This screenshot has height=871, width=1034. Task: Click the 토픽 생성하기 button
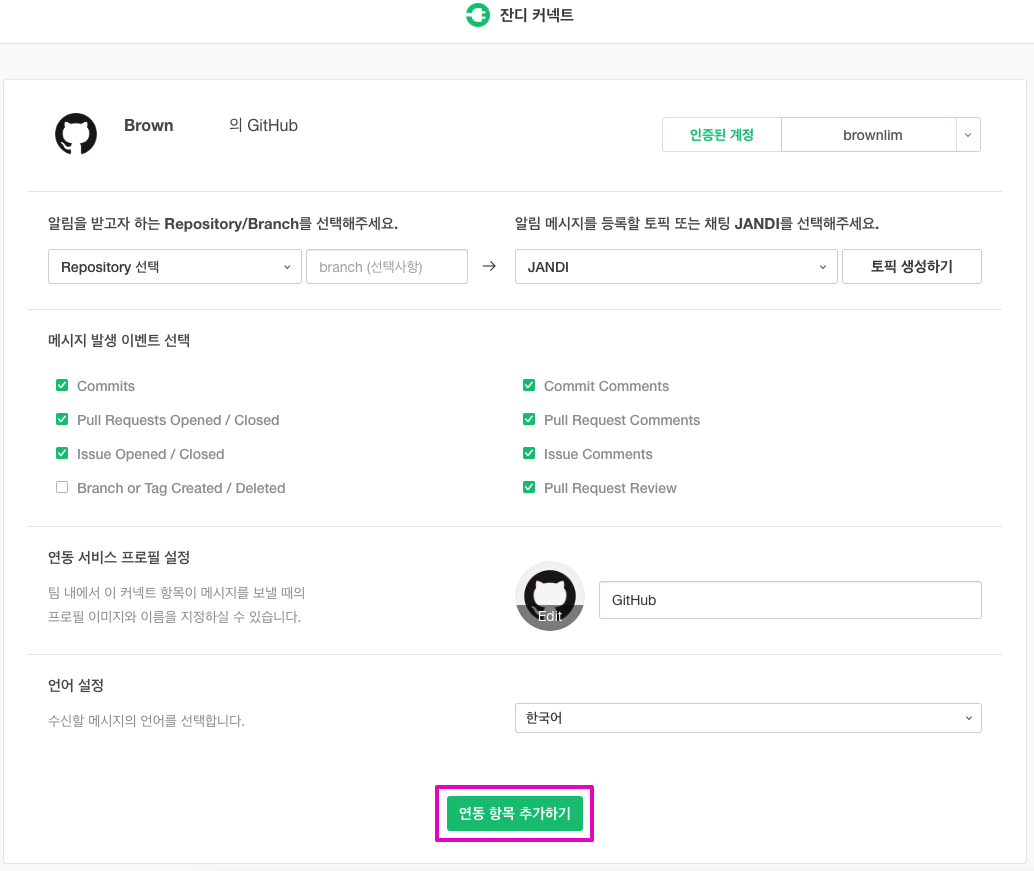click(x=911, y=267)
